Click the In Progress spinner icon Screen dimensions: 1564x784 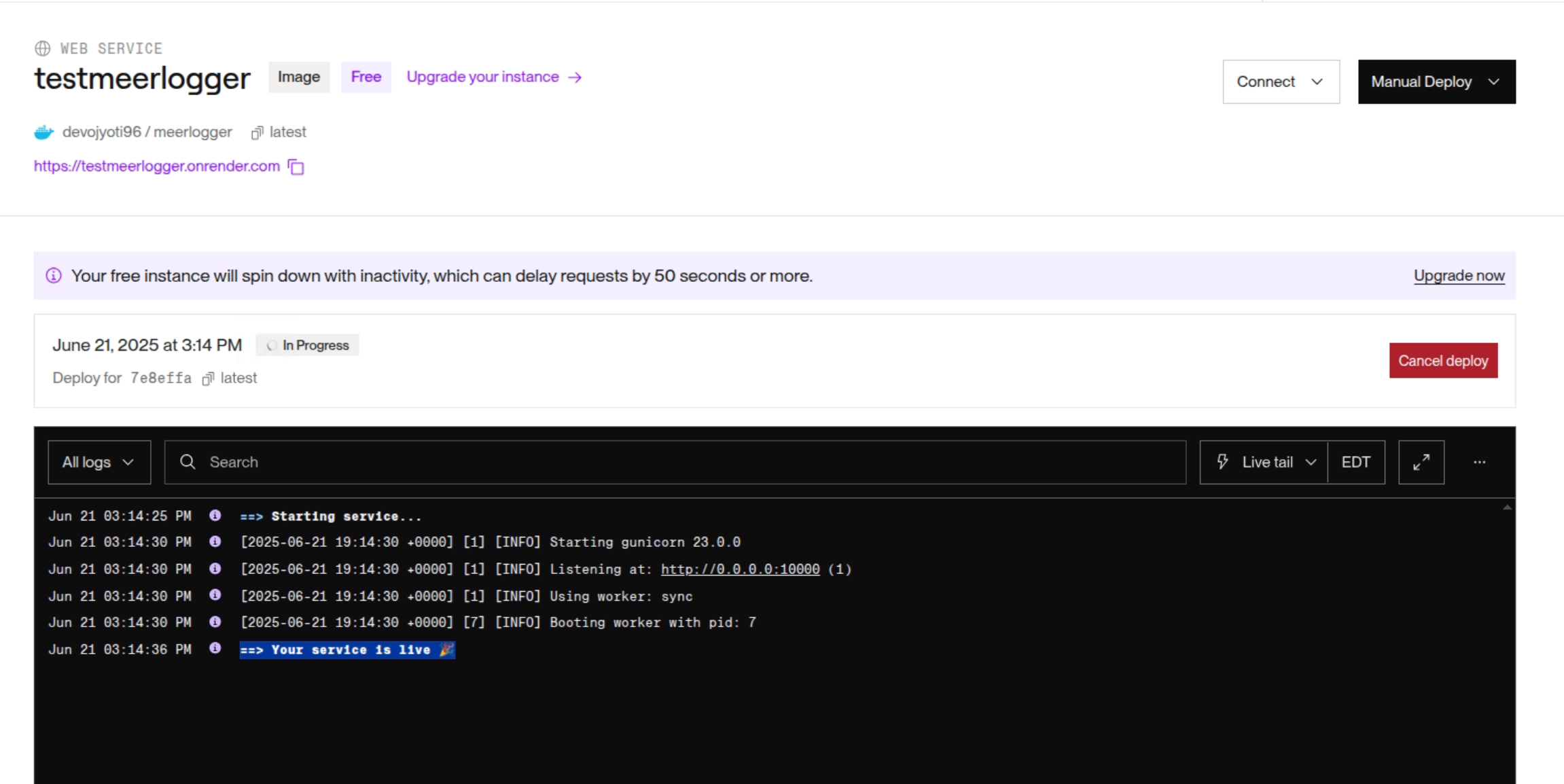[271, 346]
